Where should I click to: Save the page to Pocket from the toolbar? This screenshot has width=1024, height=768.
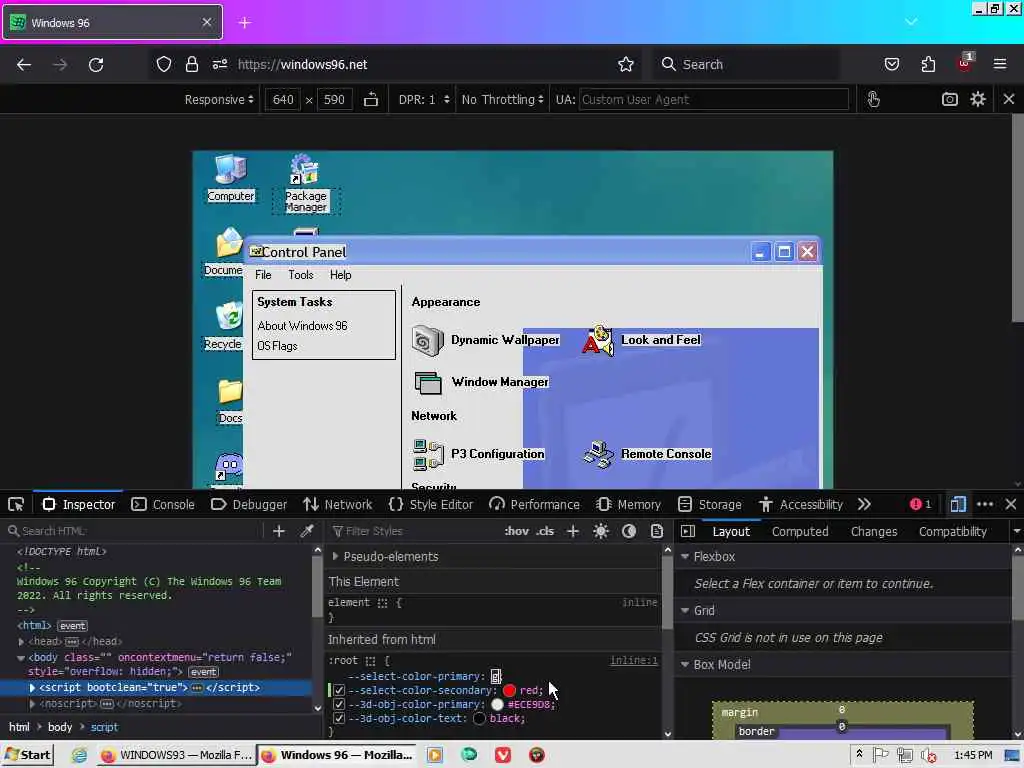[x=892, y=64]
